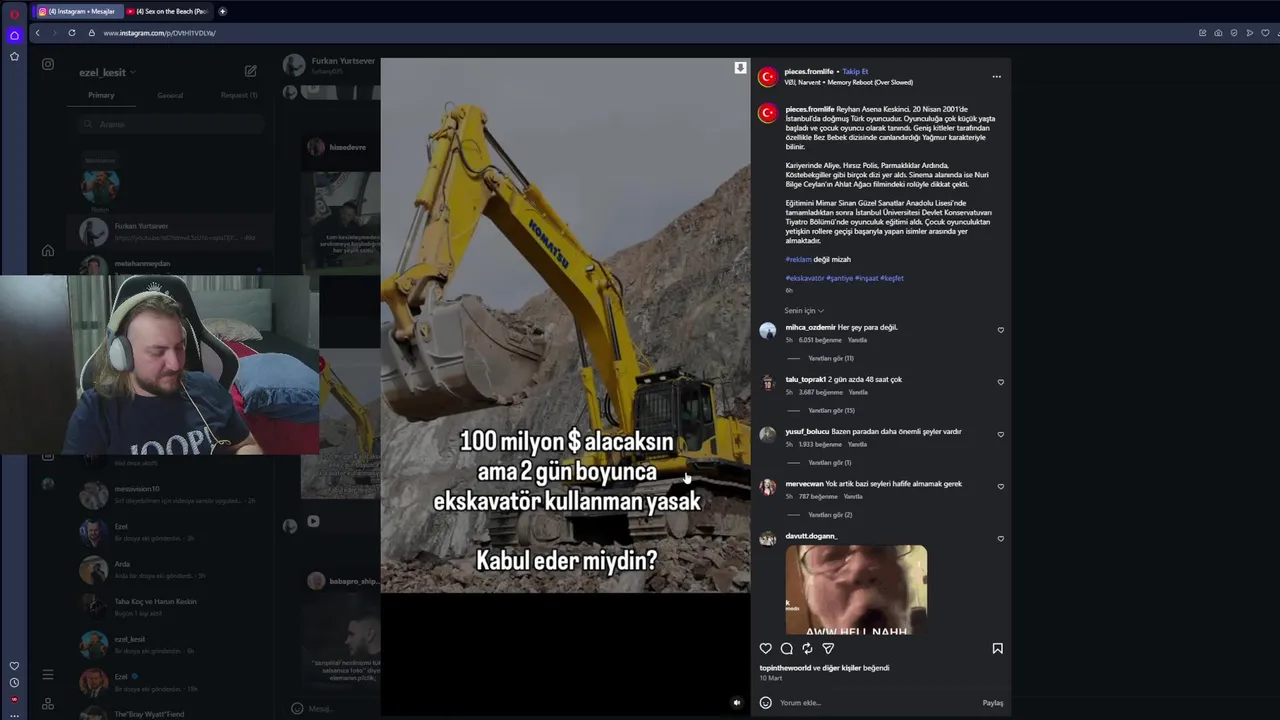Open the mesavision10 conversation
The image size is (1280, 720).
pyautogui.click(x=171, y=494)
